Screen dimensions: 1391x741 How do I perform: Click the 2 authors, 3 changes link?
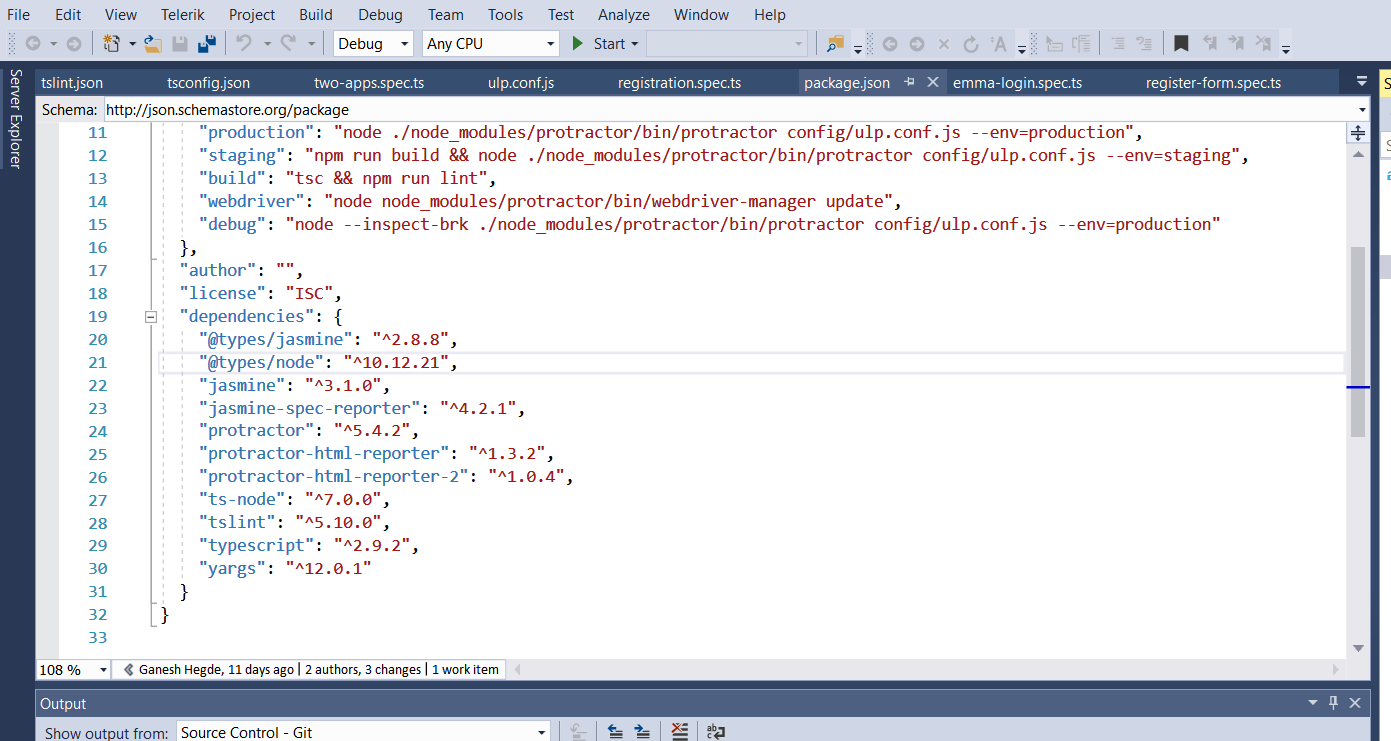click(363, 669)
